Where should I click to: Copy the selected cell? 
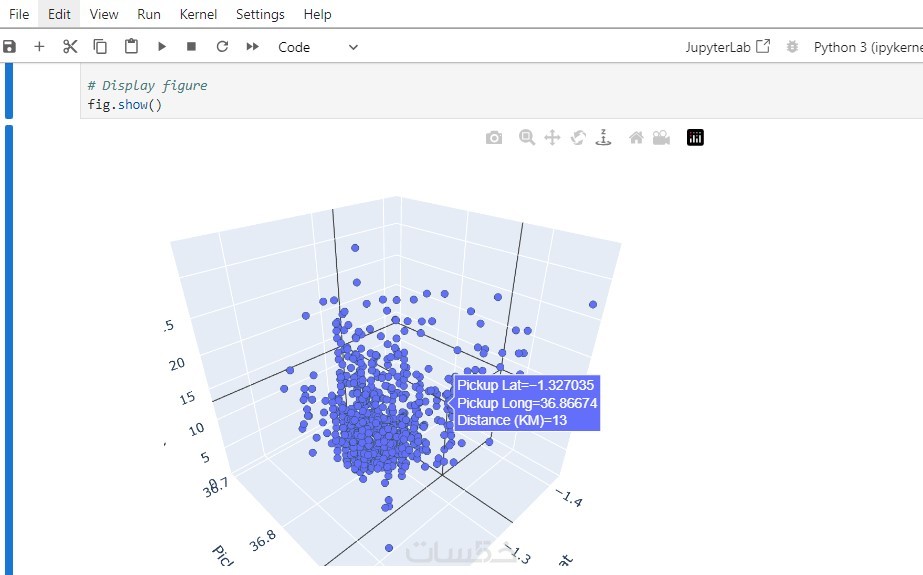pyautogui.click(x=100, y=47)
